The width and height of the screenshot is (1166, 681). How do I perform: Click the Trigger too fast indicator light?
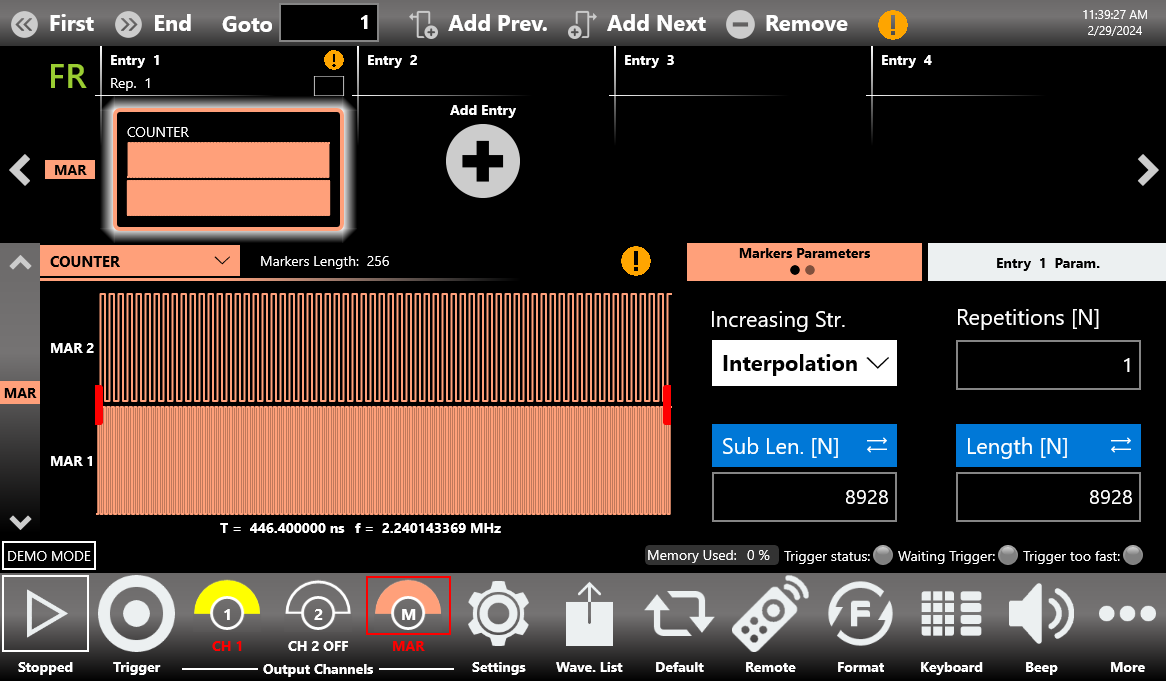tap(1133, 555)
